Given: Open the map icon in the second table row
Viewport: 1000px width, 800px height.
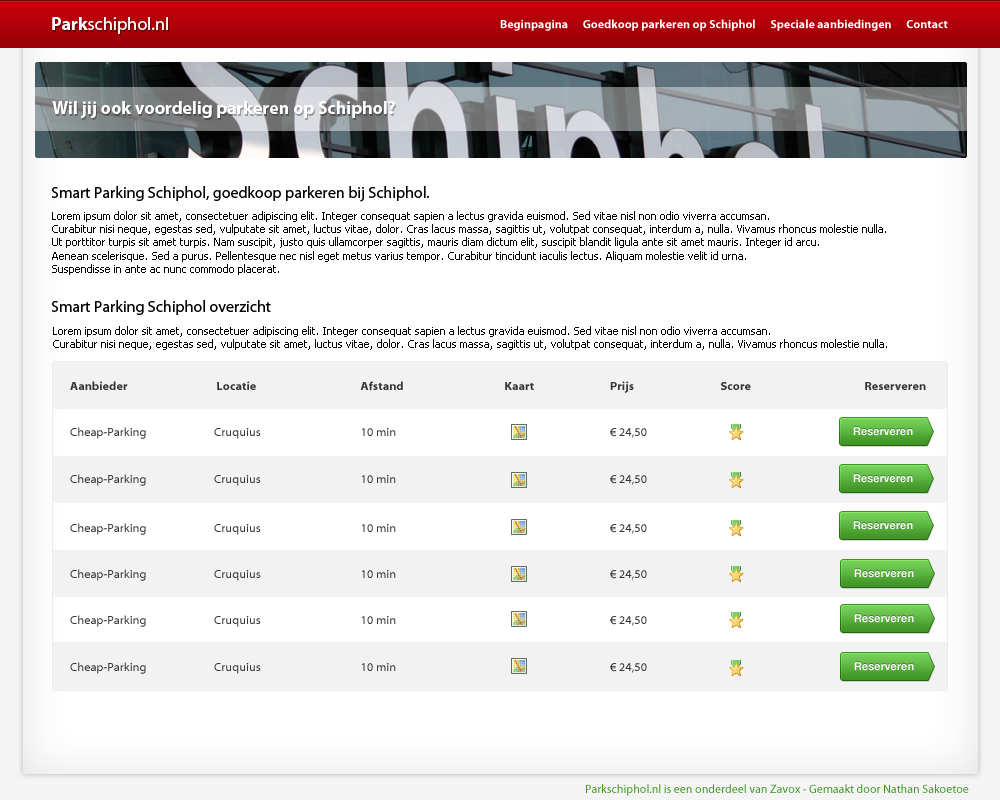Looking at the screenshot, I should tap(519, 480).
